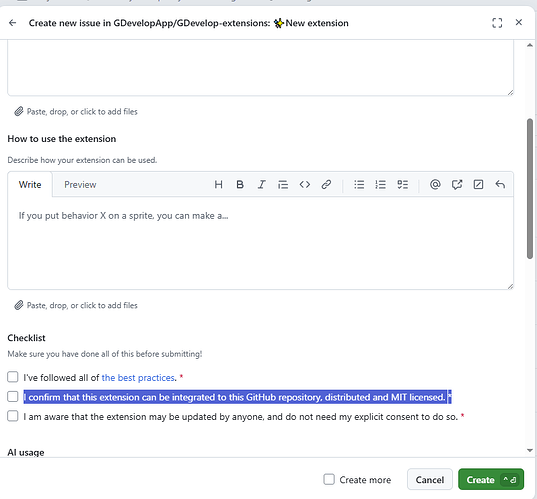Open 'the best practices' link
The width and height of the screenshot is (537, 499).
coord(138,378)
